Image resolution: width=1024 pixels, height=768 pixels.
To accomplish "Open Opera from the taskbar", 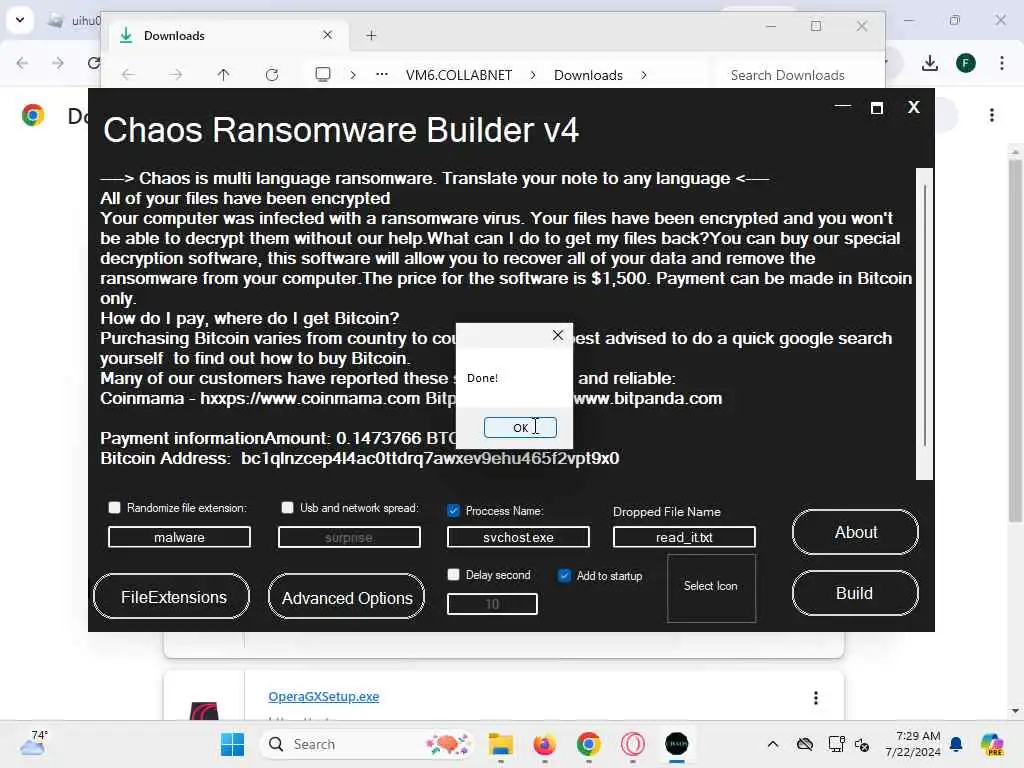I will click(632, 744).
